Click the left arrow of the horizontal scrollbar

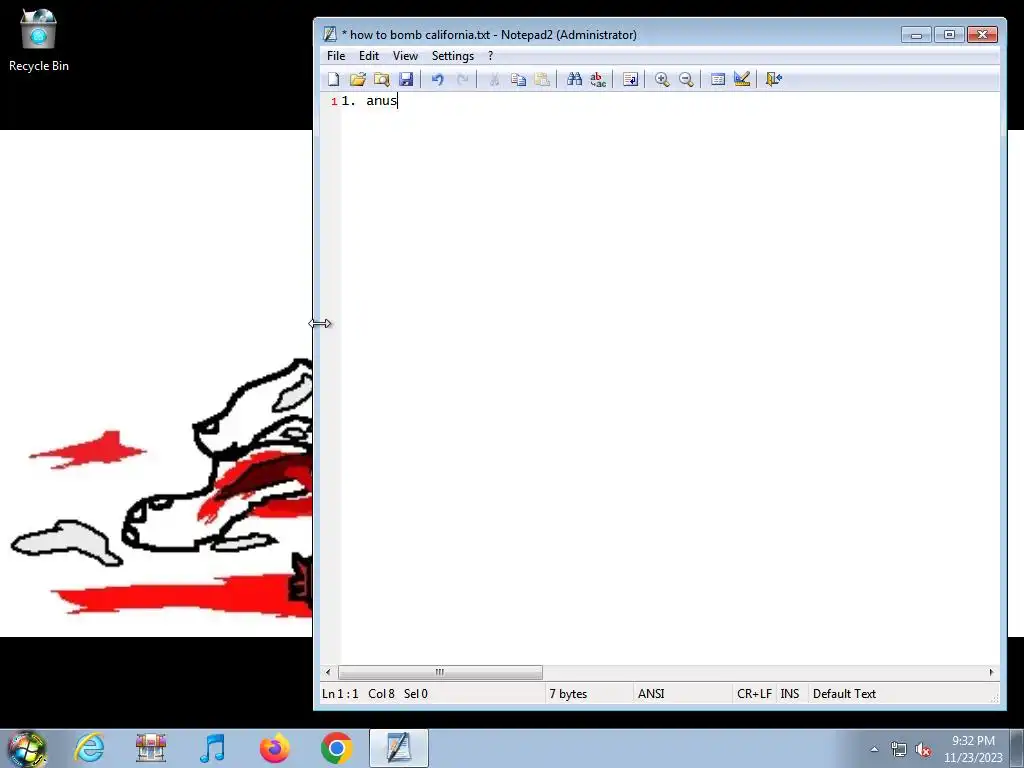click(328, 672)
